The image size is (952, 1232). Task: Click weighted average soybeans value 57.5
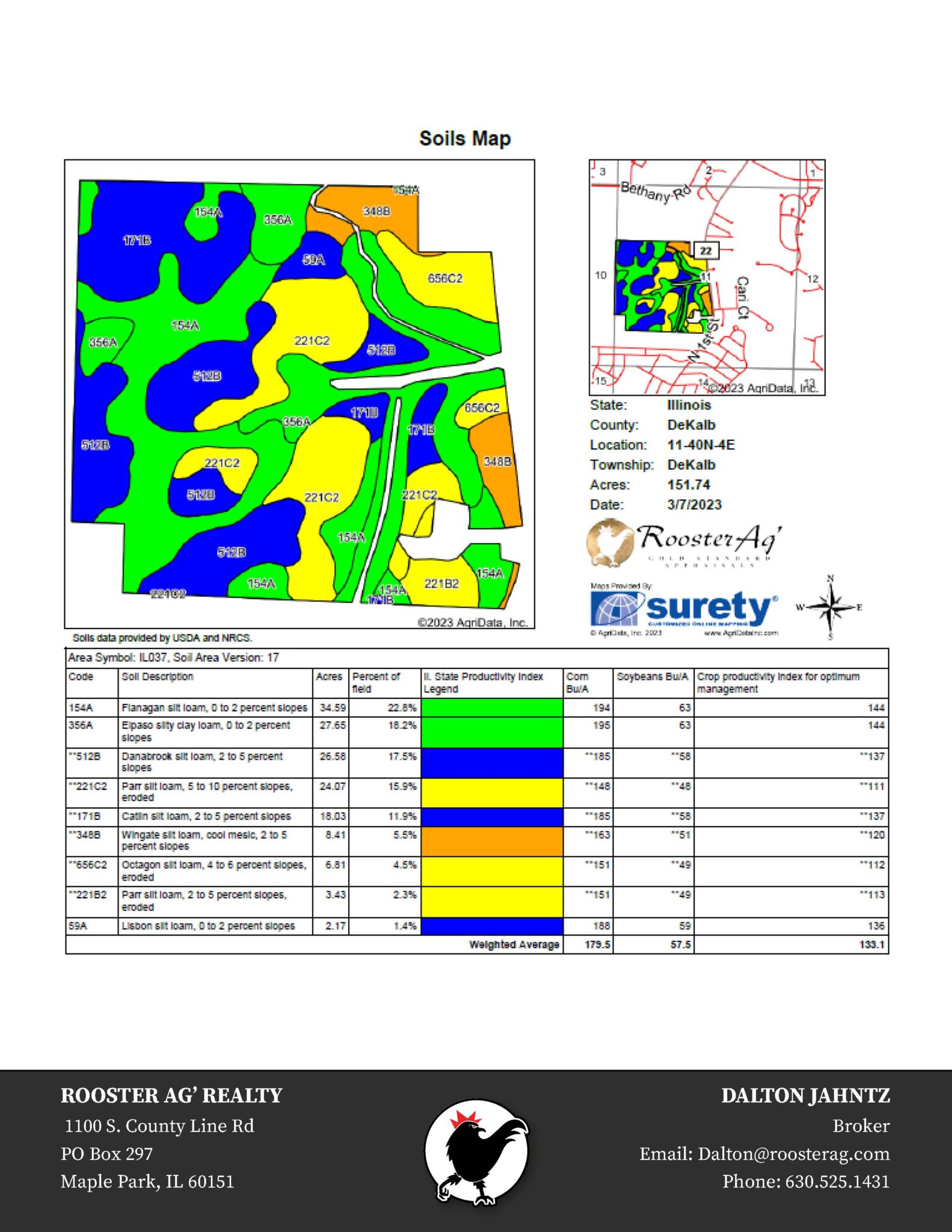coord(681,944)
